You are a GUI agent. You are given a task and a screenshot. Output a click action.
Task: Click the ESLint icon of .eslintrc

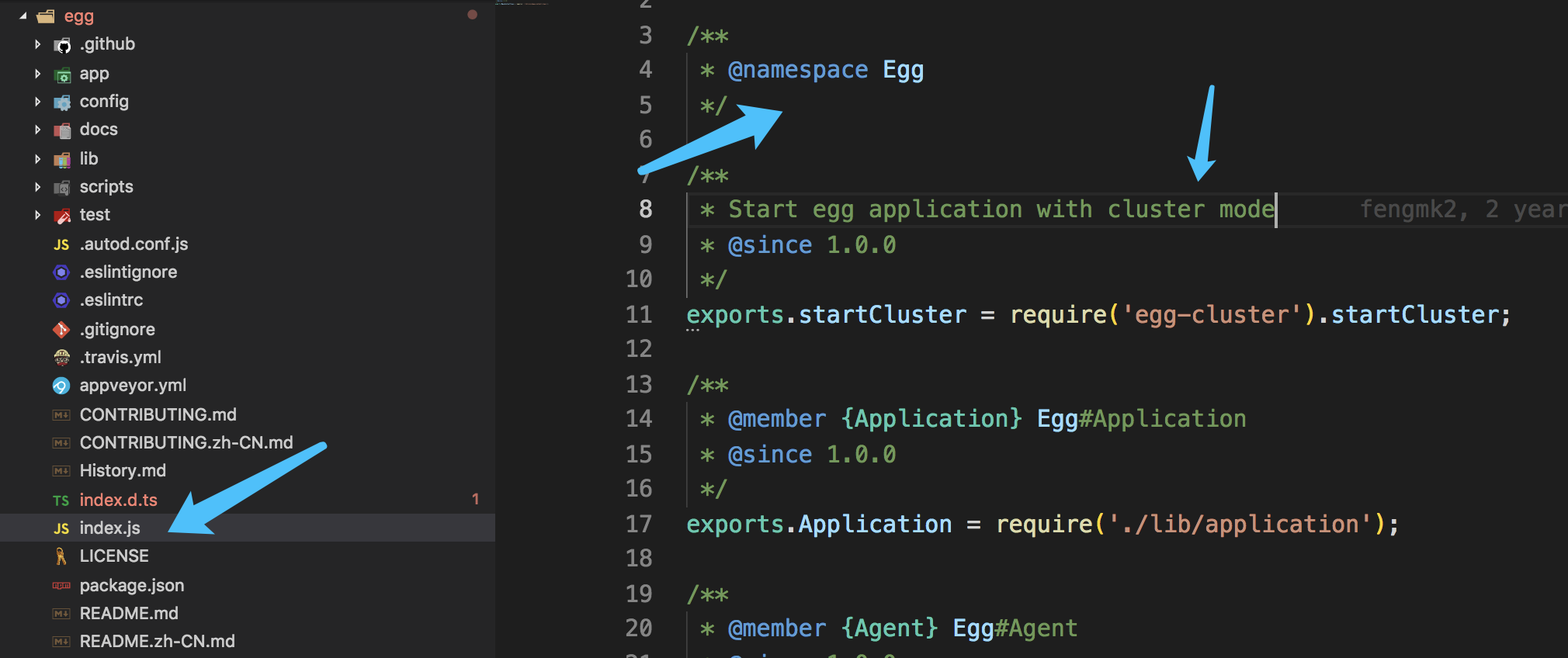click(x=61, y=300)
